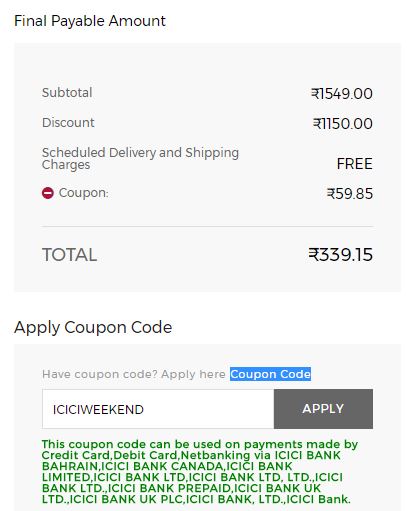Click the Coupon: label text
Screen dimensions: 407x511
pyautogui.click(x=84, y=193)
